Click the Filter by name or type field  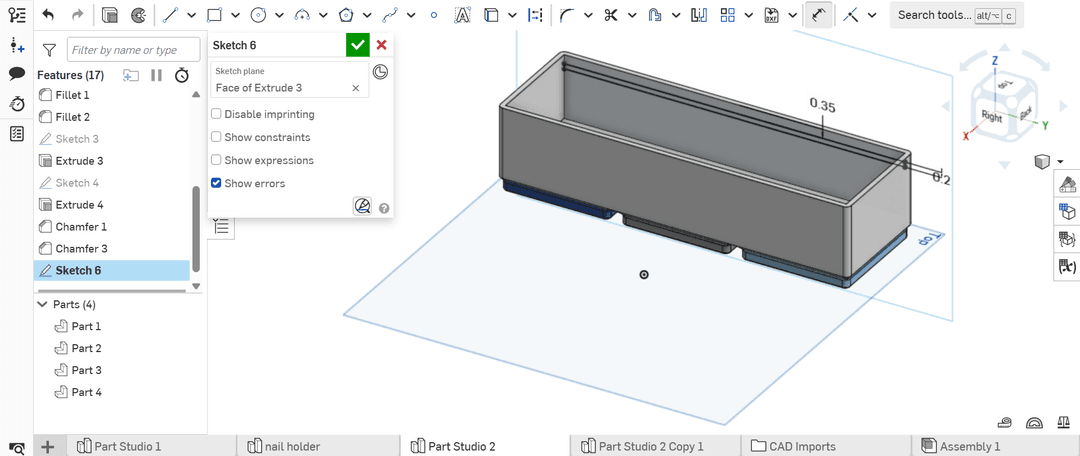click(133, 50)
